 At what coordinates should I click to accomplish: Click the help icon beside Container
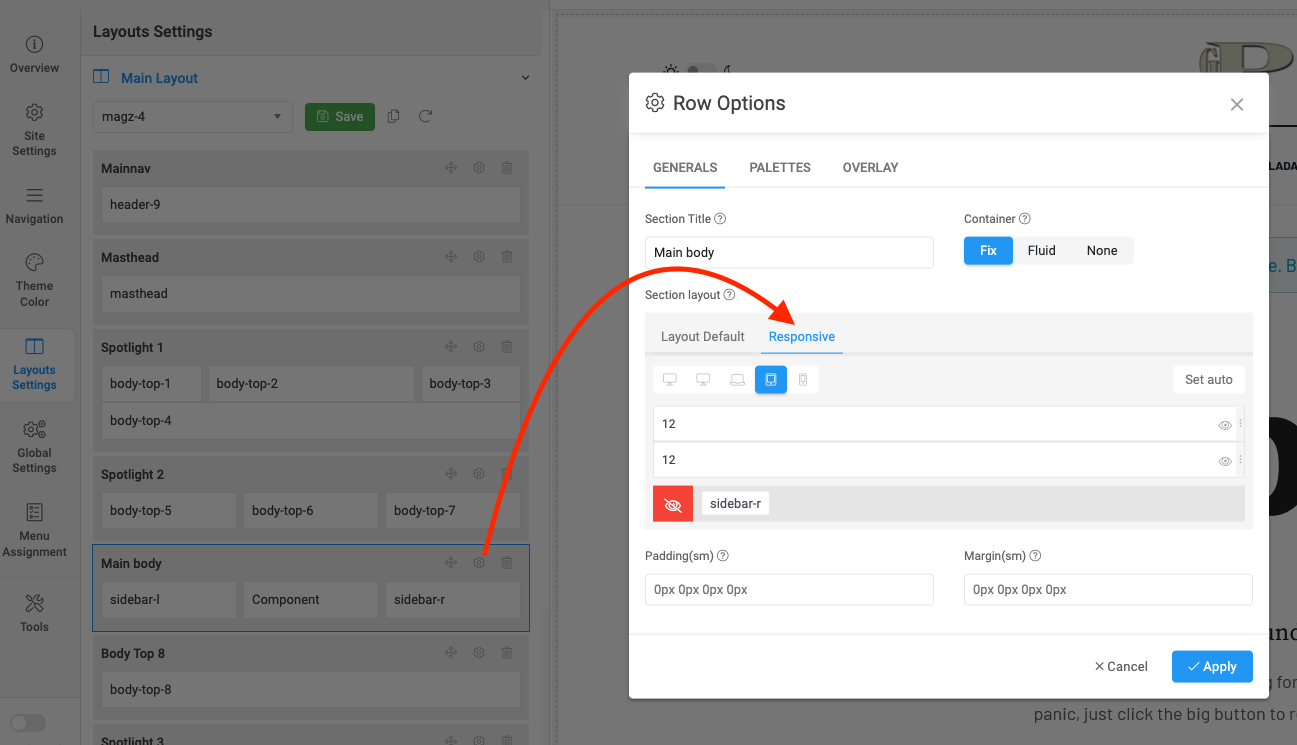(1024, 219)
